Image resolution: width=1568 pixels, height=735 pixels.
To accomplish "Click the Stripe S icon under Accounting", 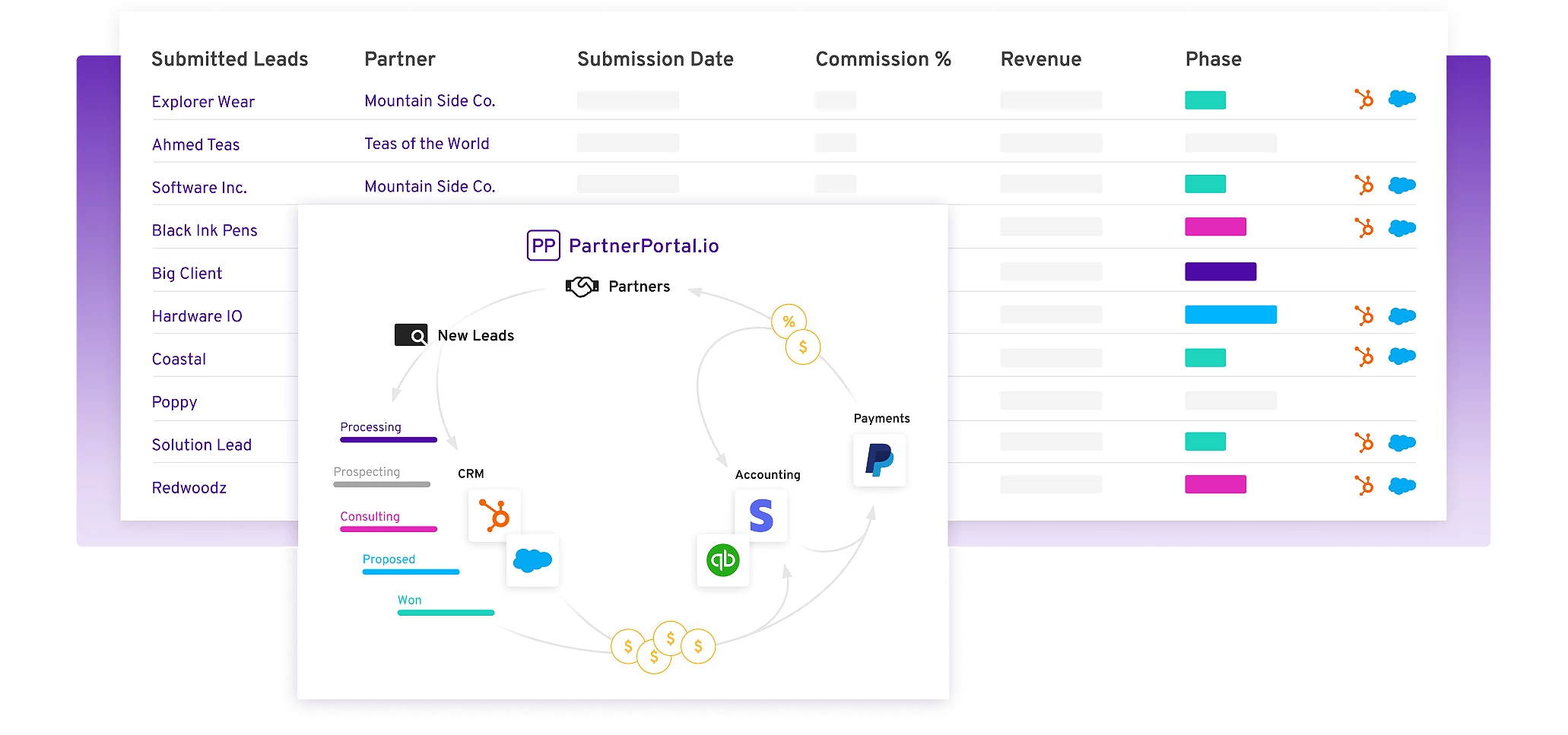I will click(x=761, y=515).
